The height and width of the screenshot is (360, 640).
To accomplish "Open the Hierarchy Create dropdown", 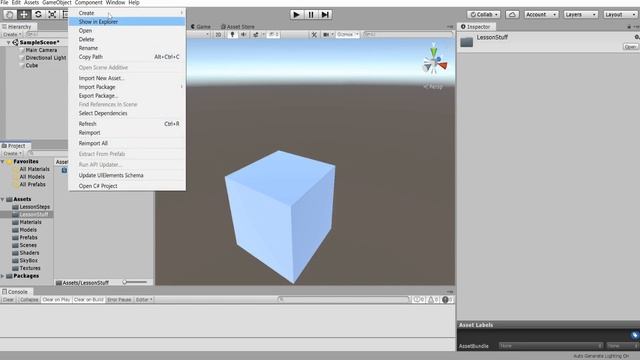I will [12, 35].
